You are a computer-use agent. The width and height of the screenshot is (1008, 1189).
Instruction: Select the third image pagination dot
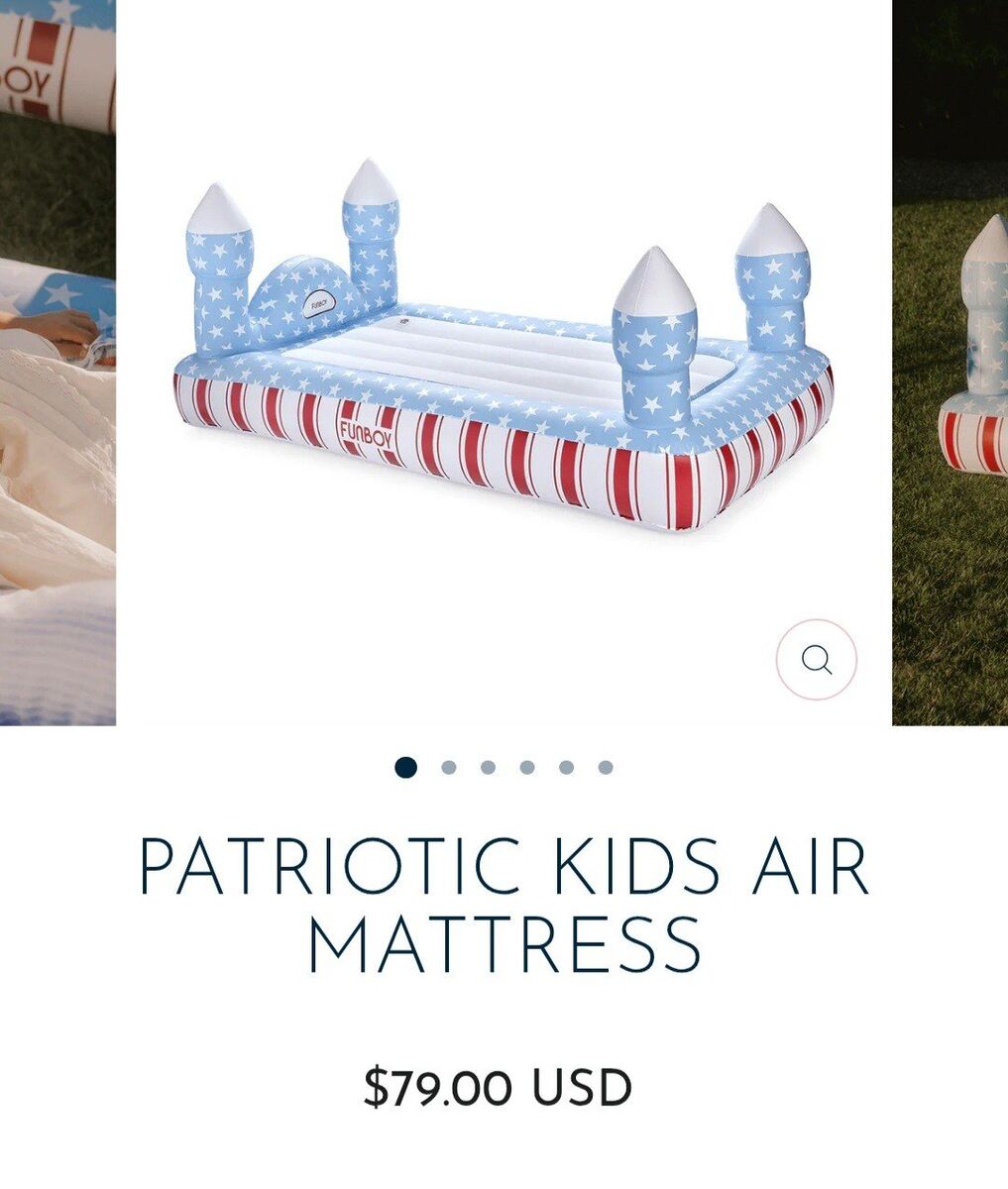point(488,767)
